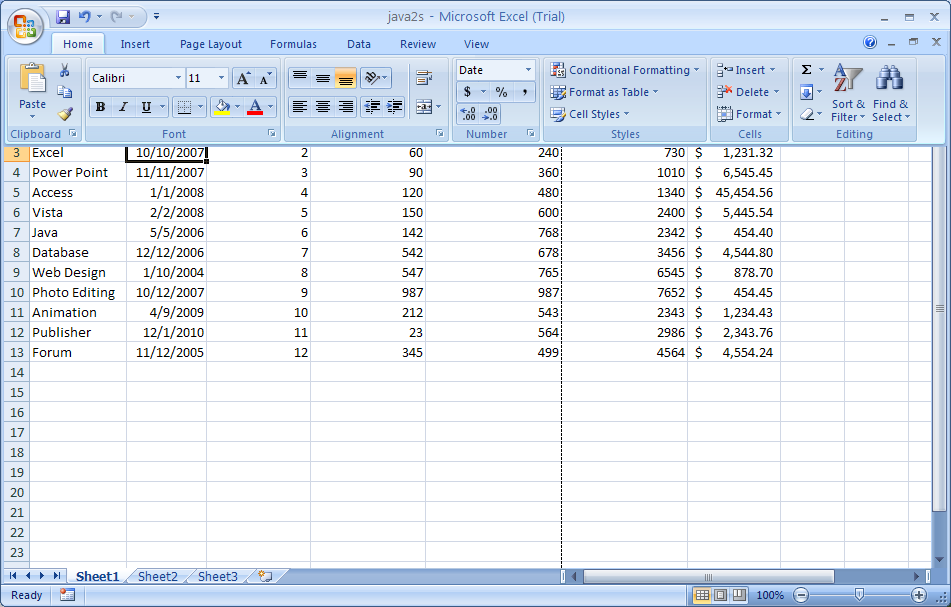Viewport: 951px width, 607px height.
Task: Apply the yellow Fill Color
Action: 222,107
